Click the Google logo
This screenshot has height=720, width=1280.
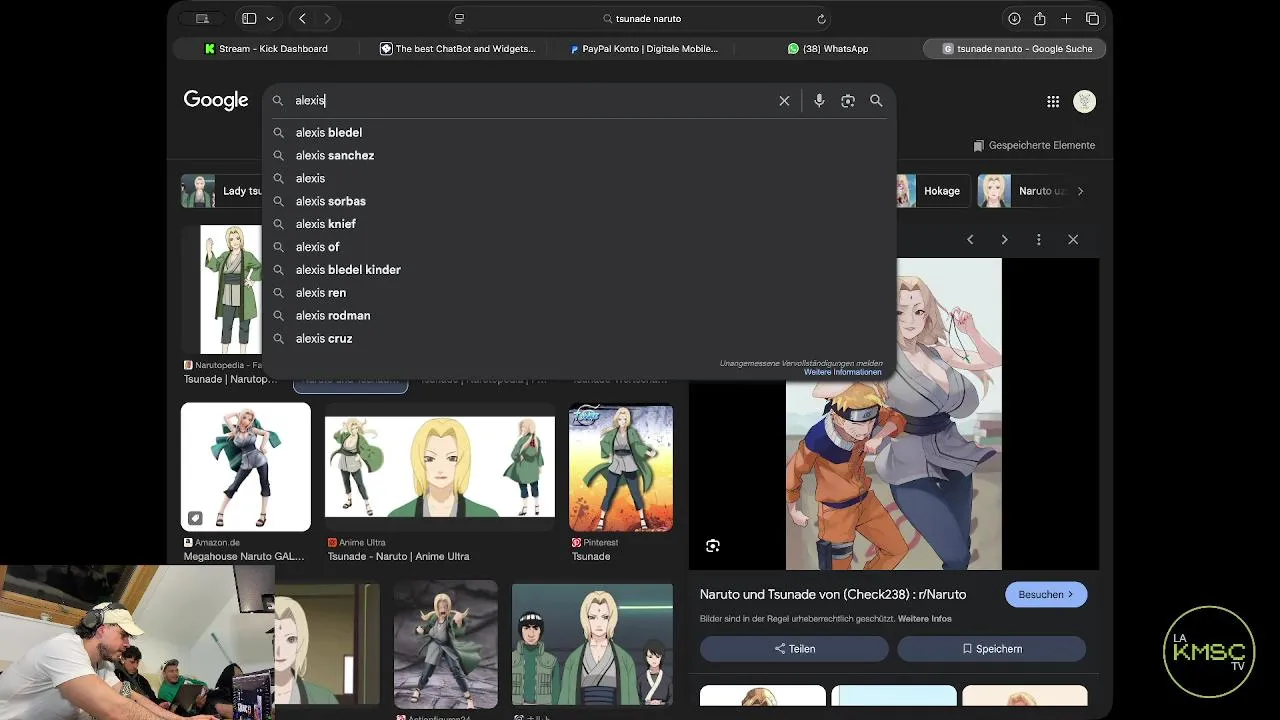(x=216, y=100)
